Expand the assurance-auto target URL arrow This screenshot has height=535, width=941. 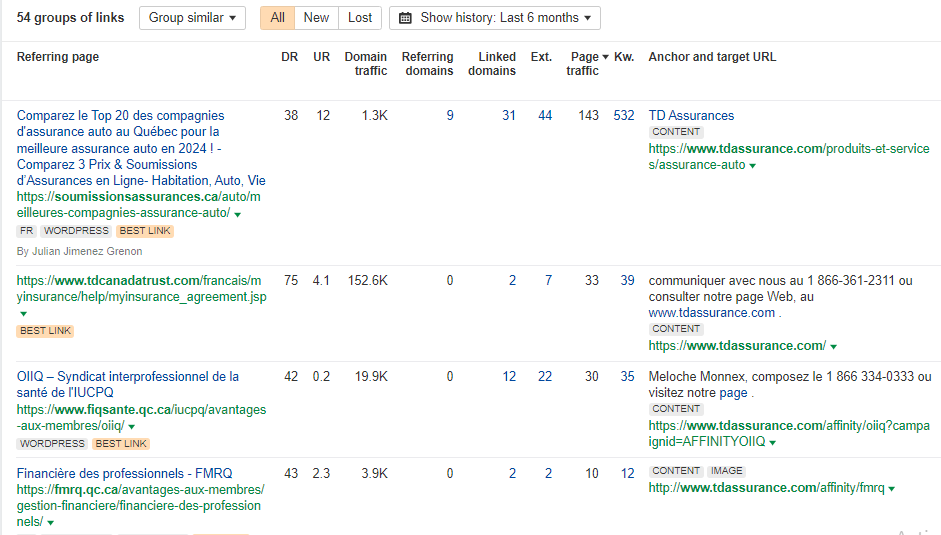click(753, 166)
